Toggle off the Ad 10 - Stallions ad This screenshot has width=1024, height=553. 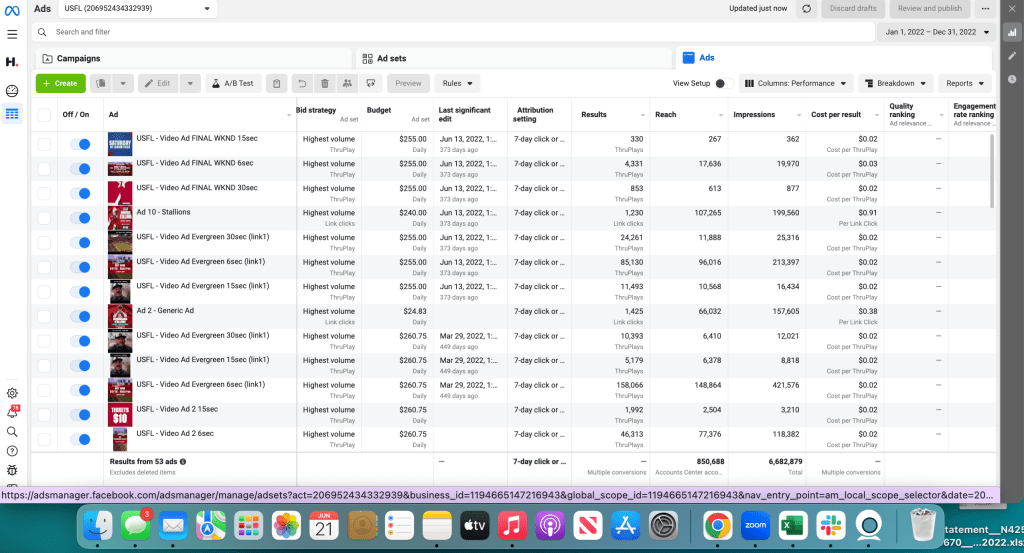click(x=80, y=218)
